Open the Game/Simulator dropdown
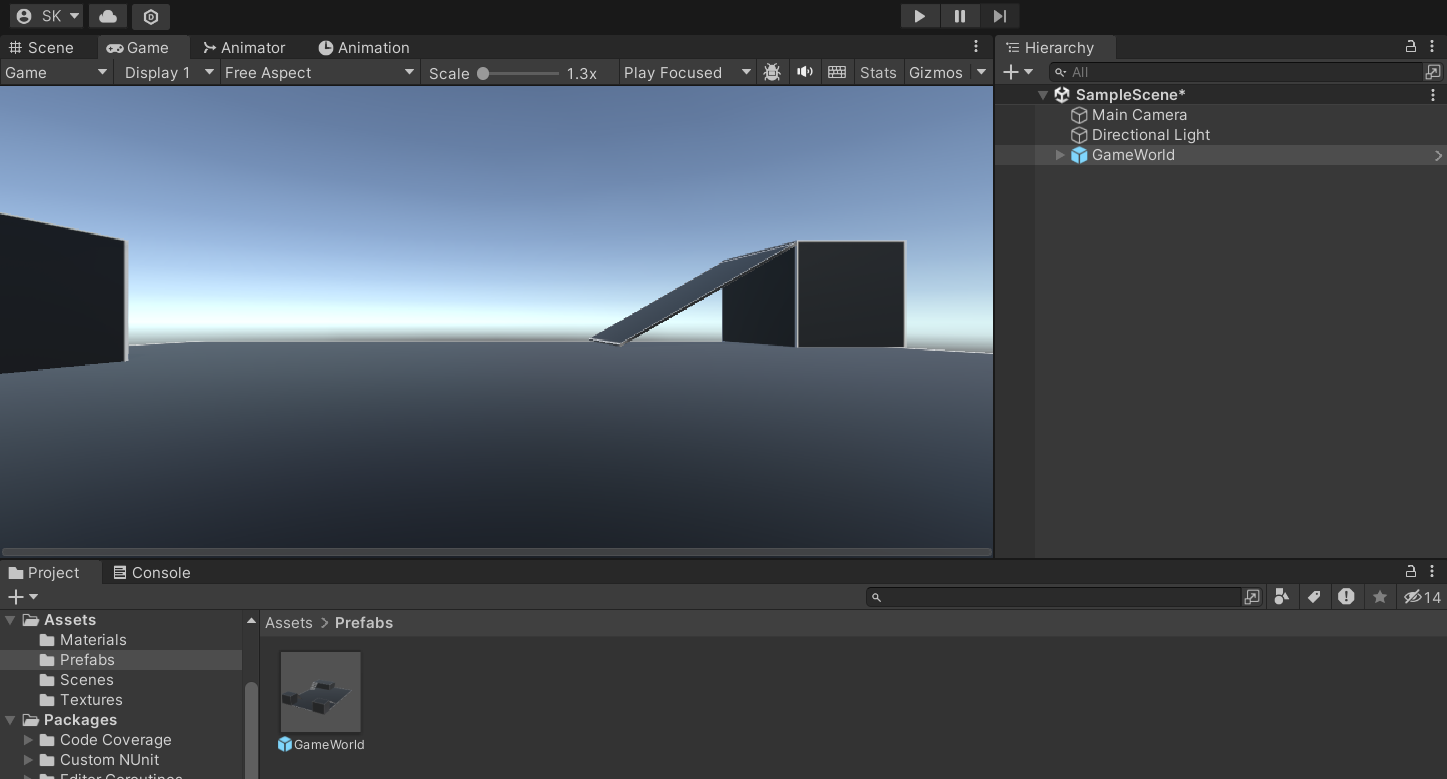Image resolution: width=1447 pixels, height=779 pixels. click(56, 72)
